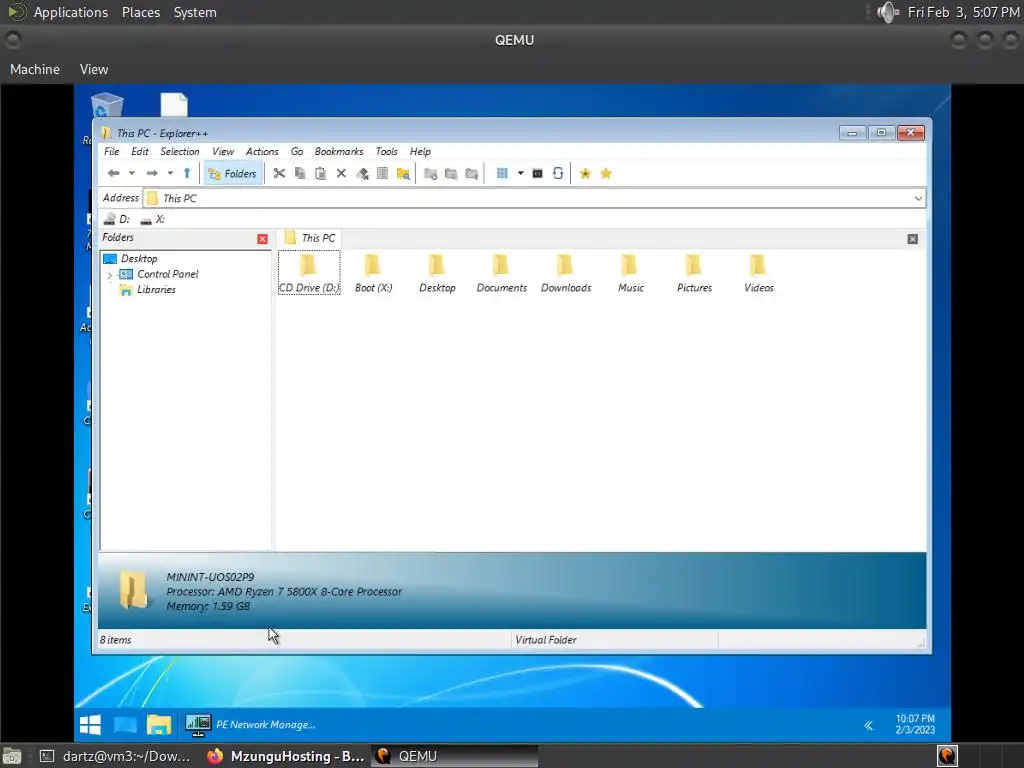Select the Boot (X:) drive item
Screen dimensions: 1024x768
(x=374, y=273)
